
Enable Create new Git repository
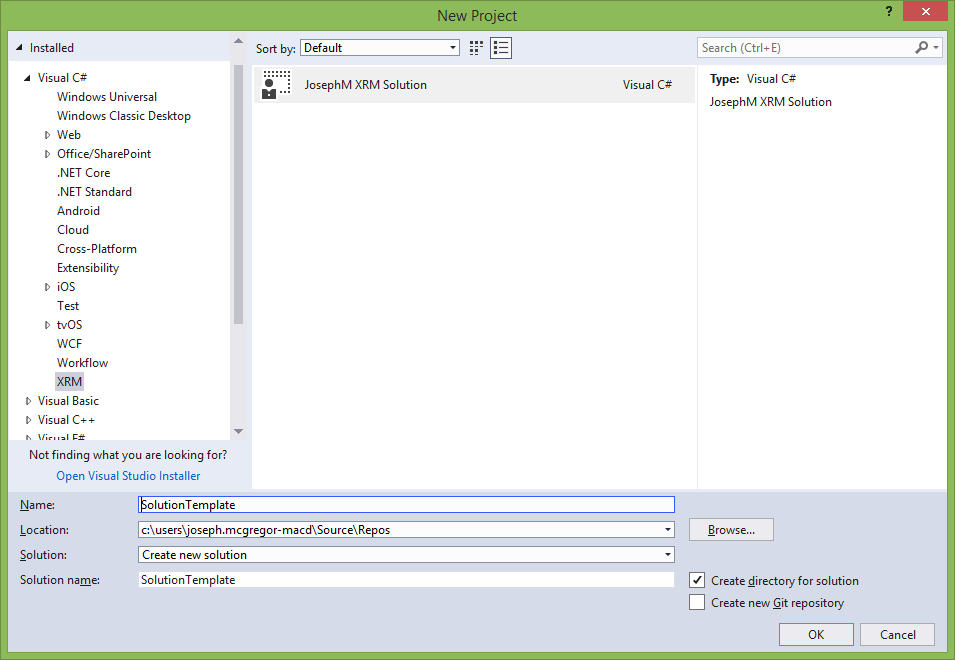(698, 603)
